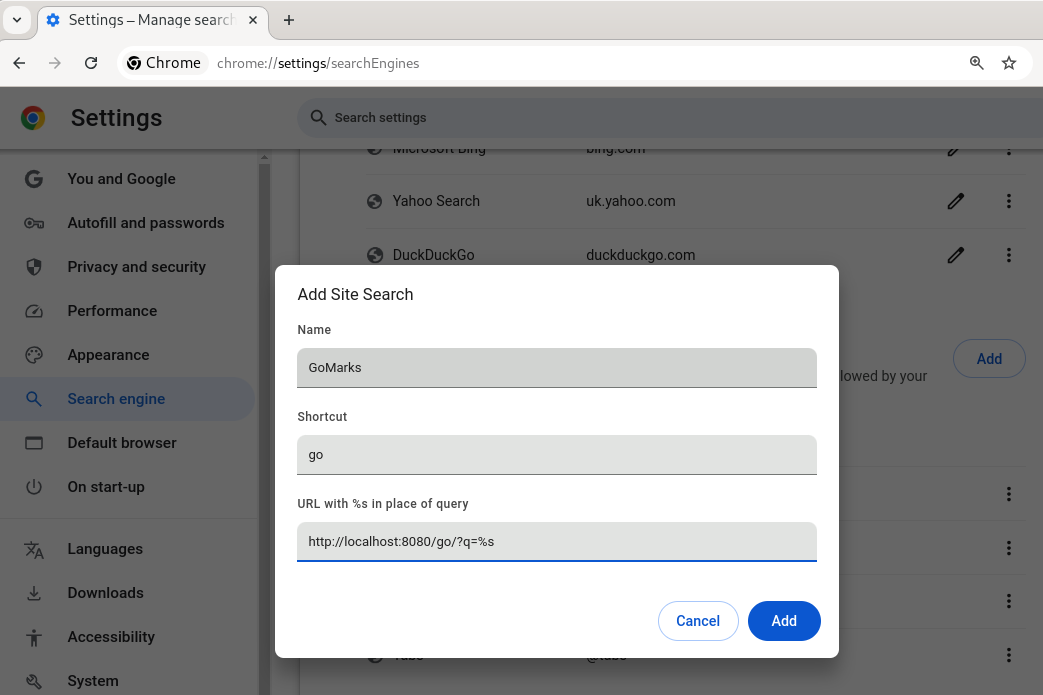Click the browser reload icon
Viewport: 1043px width, 695px height.
[x=91, y=63]
